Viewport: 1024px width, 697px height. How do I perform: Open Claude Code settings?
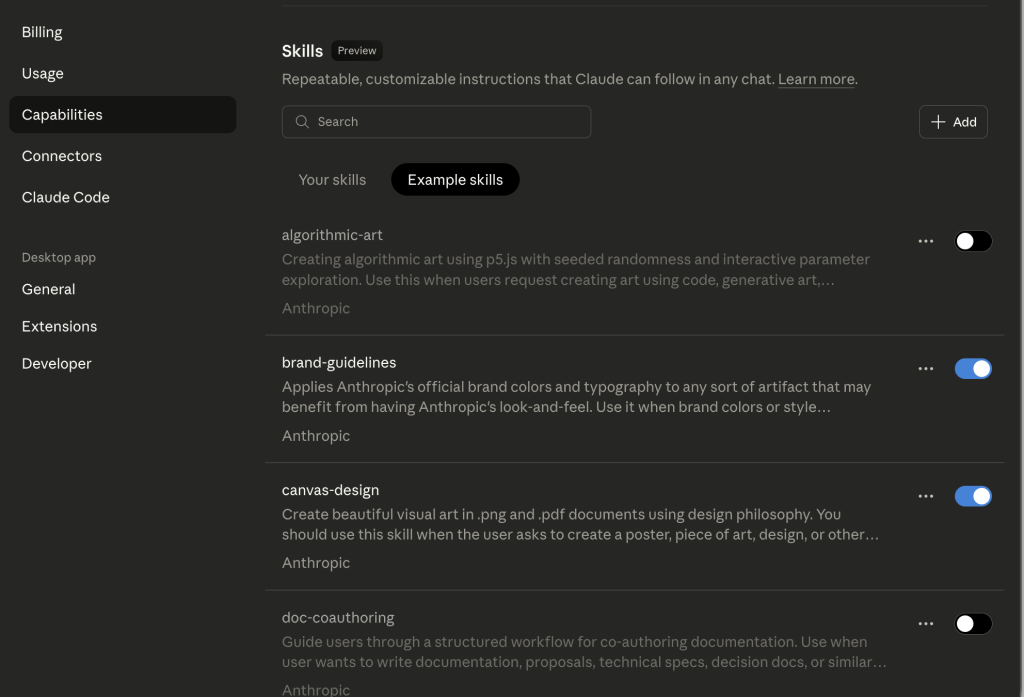[66, 197]
